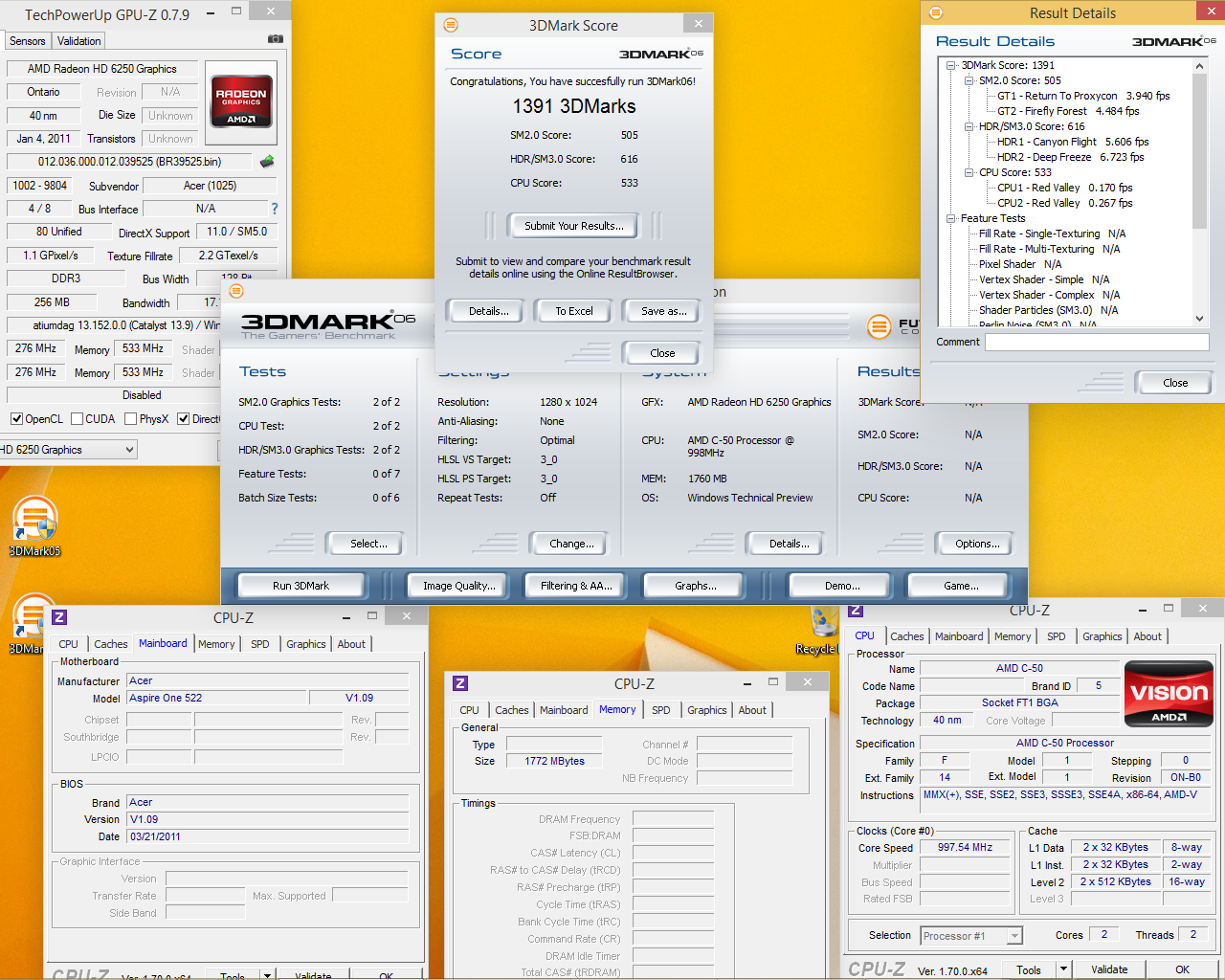This screenshot has height=980, width=1225.
Task: Click the Graphs... button
Action: (x=696, y=586)
